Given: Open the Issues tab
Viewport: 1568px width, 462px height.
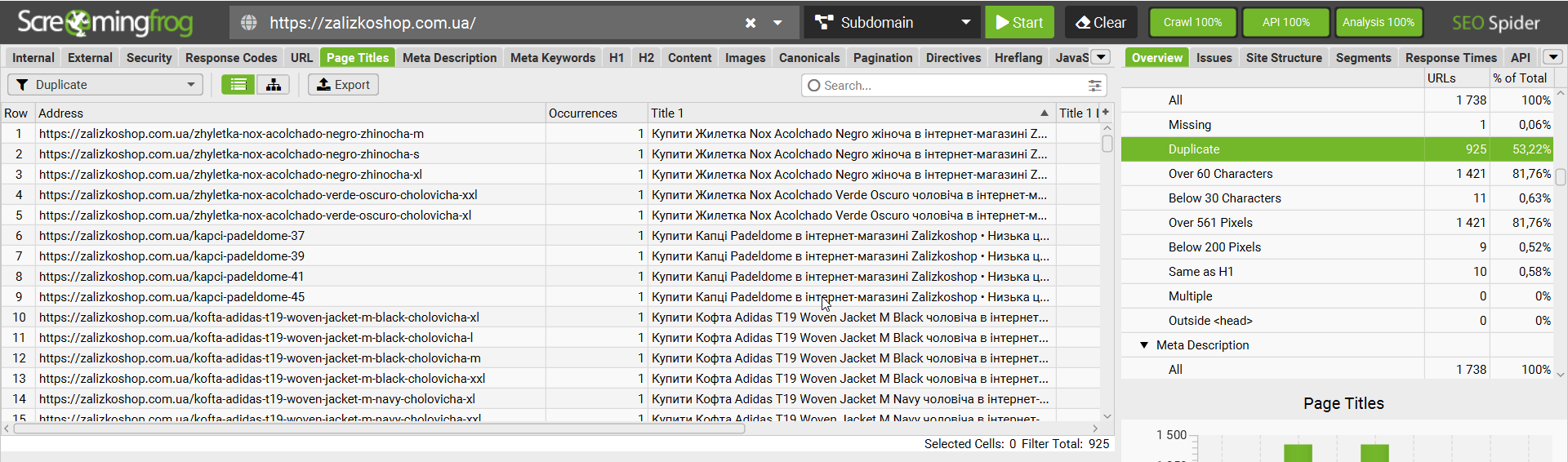Looking at the screenshot, I should point(1214,58).
